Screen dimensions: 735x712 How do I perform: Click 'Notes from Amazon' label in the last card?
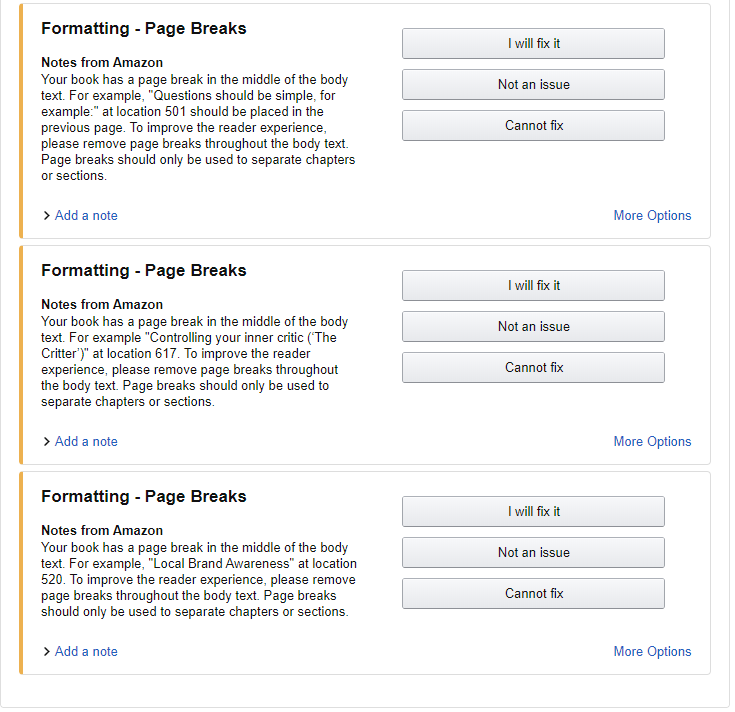coord(102,531)
